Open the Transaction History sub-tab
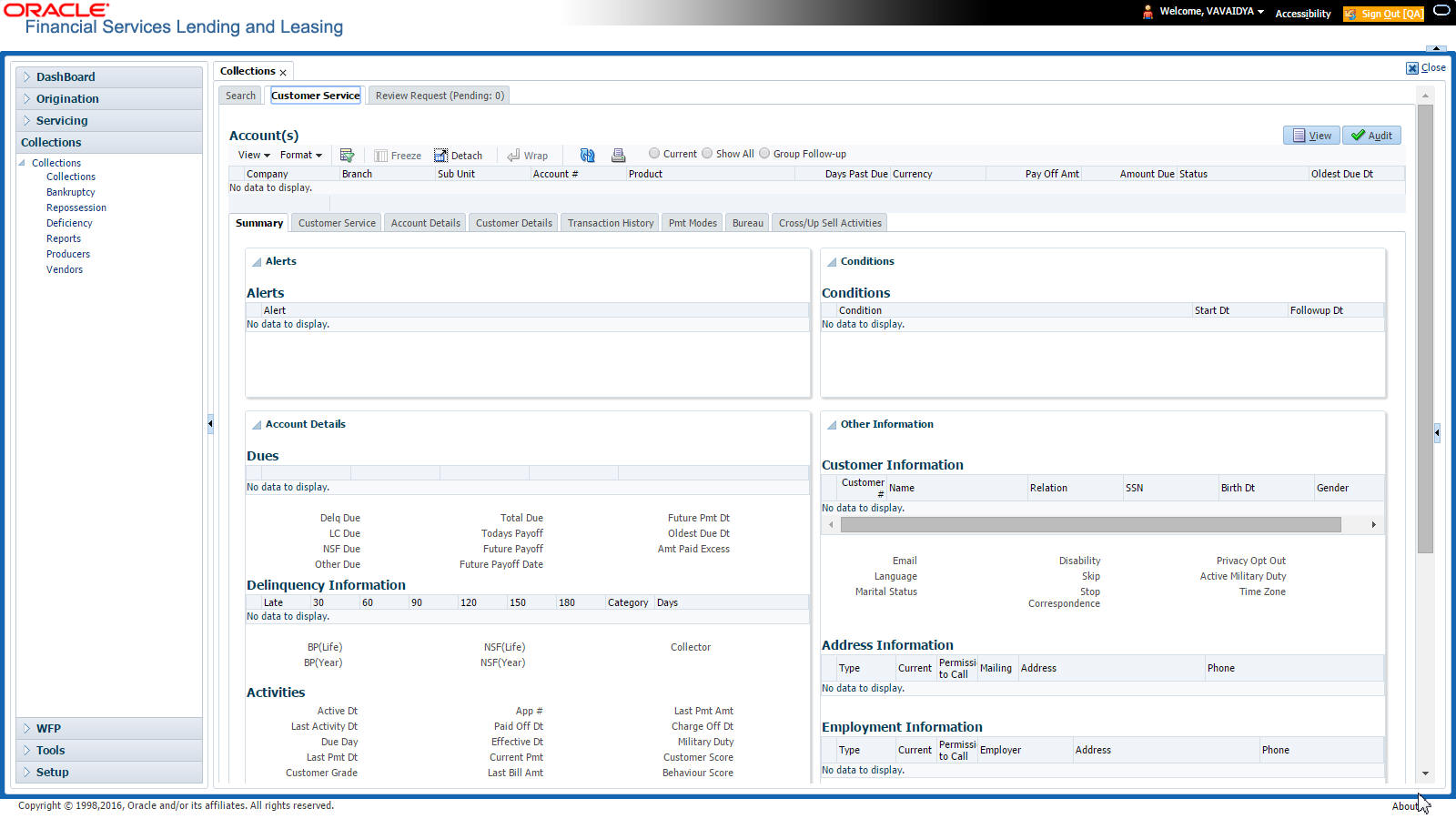This screenshot has height=819, width=1456. pos(611,223)
